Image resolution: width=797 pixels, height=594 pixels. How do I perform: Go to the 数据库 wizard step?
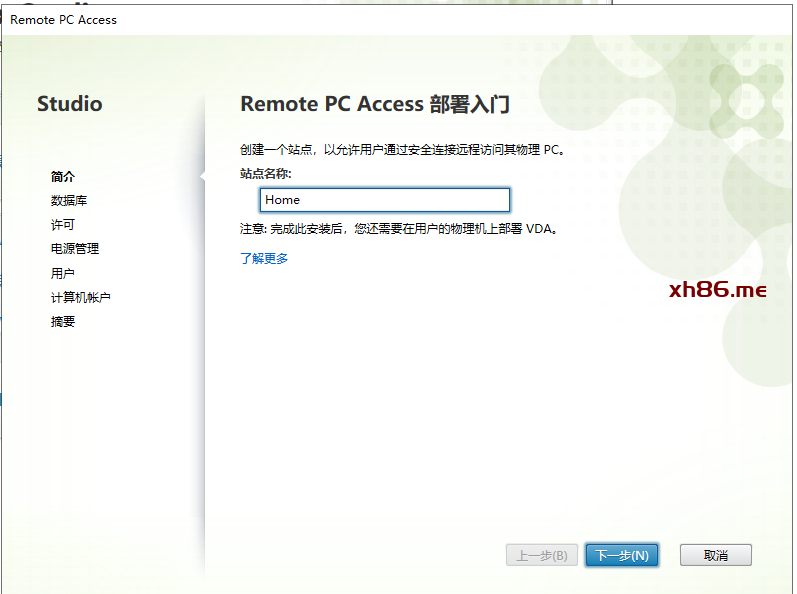(x=69, y=200)
